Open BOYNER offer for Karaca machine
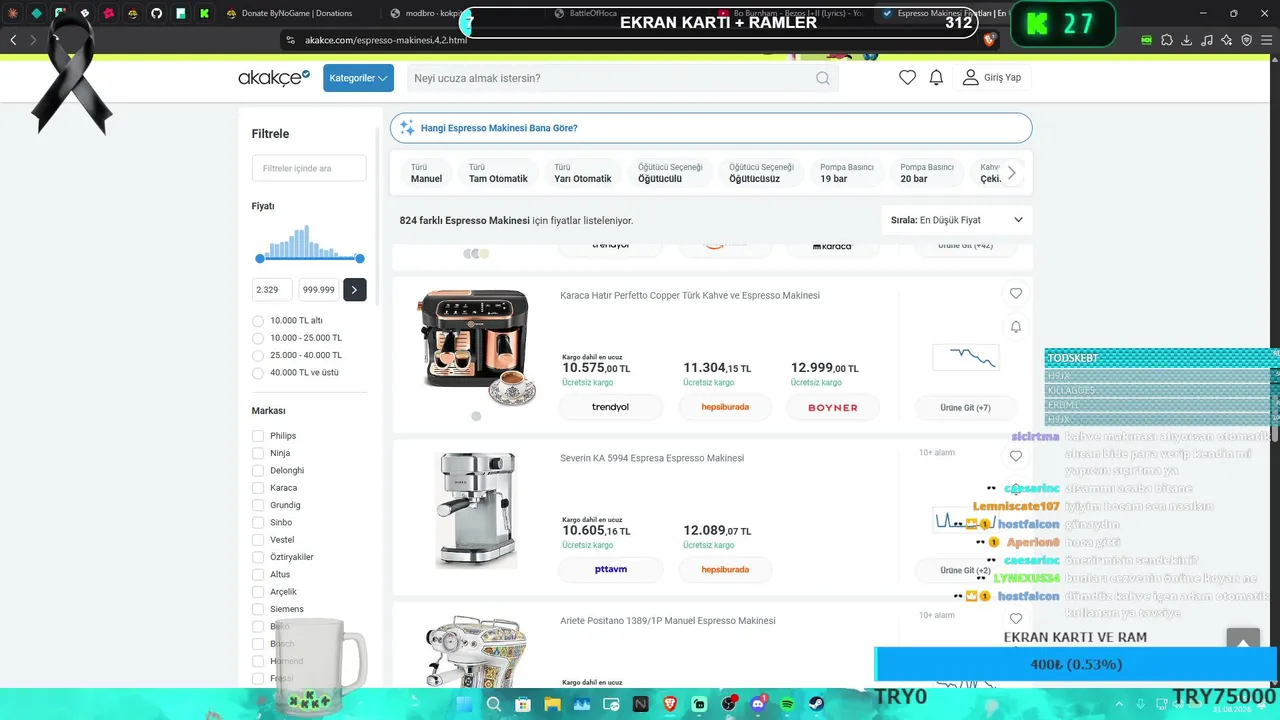This screenshot has height=720, width=1280. 832,408
